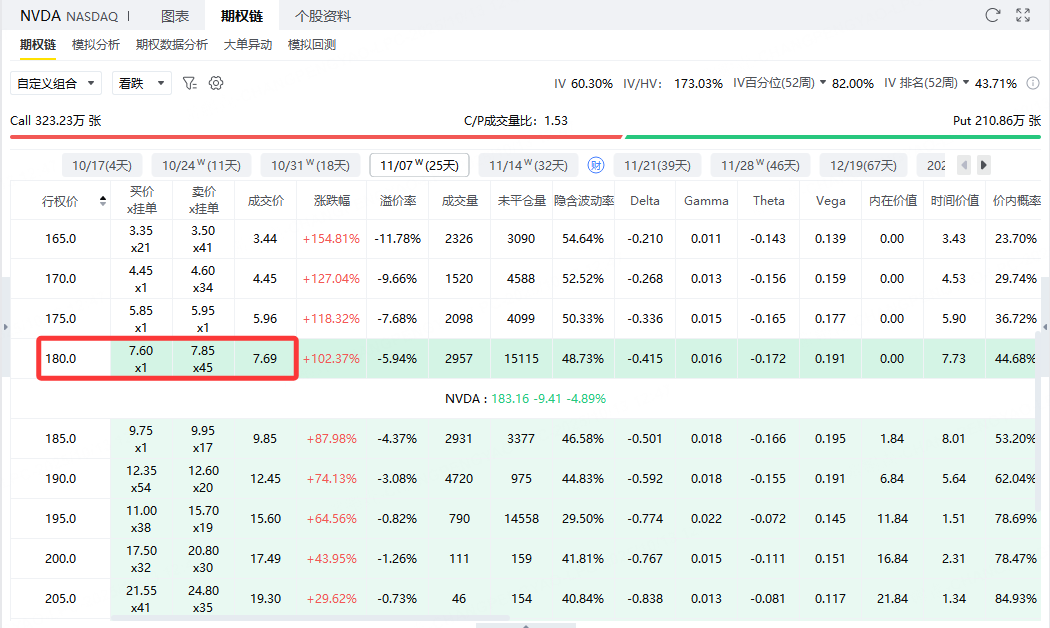
Task: Click left side panel collapse arrow
Action: 5,327
